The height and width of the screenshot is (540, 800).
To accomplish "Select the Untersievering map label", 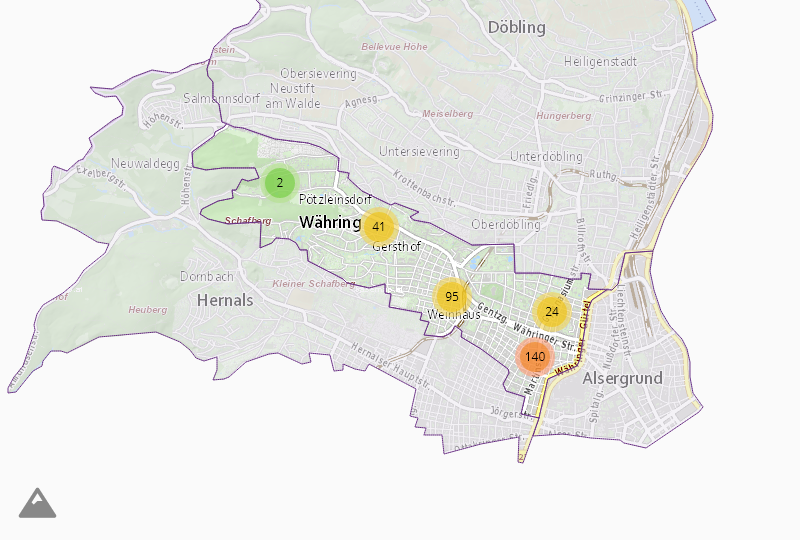I will point(419,152).
